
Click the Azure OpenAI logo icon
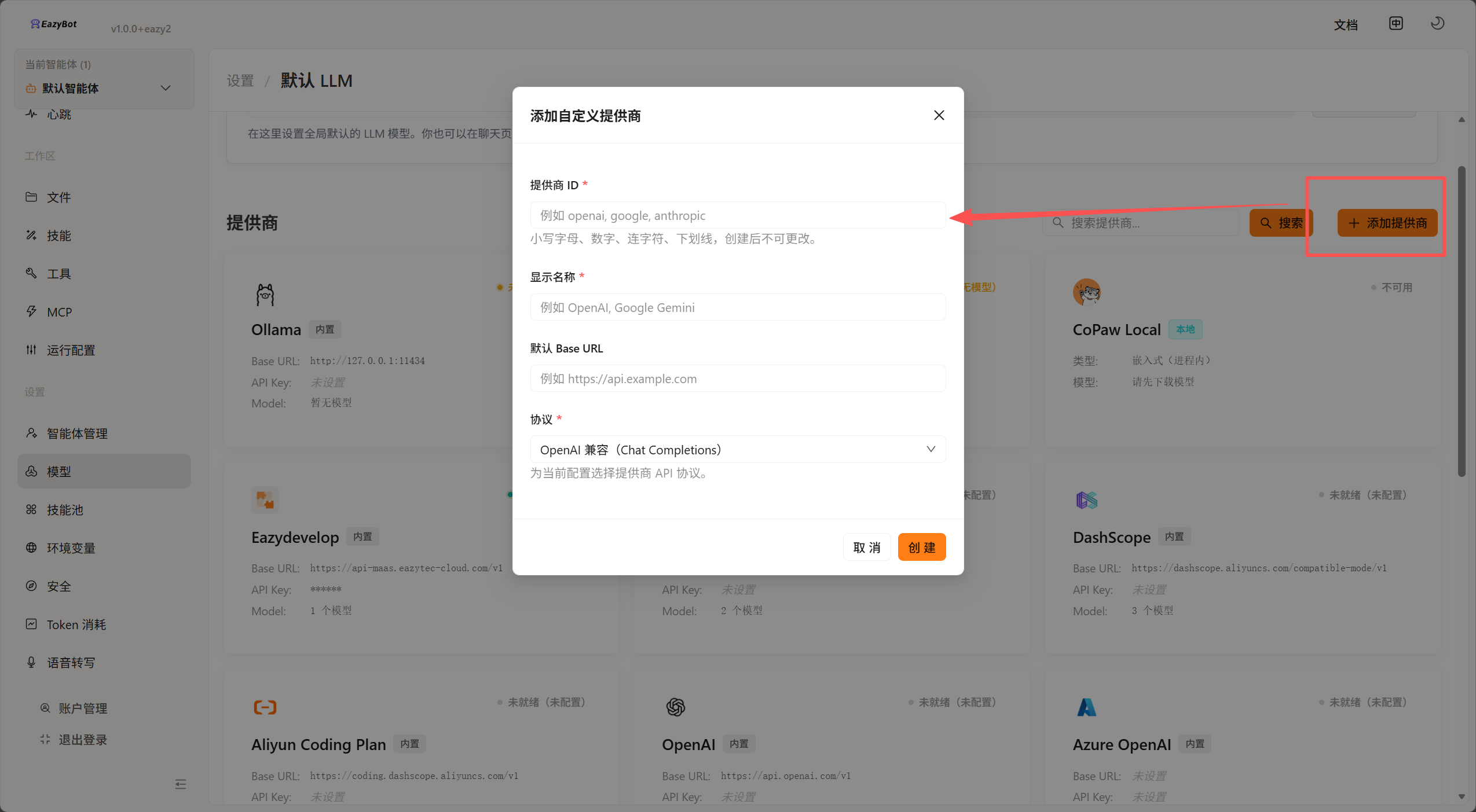click(x=1087, y=707)
